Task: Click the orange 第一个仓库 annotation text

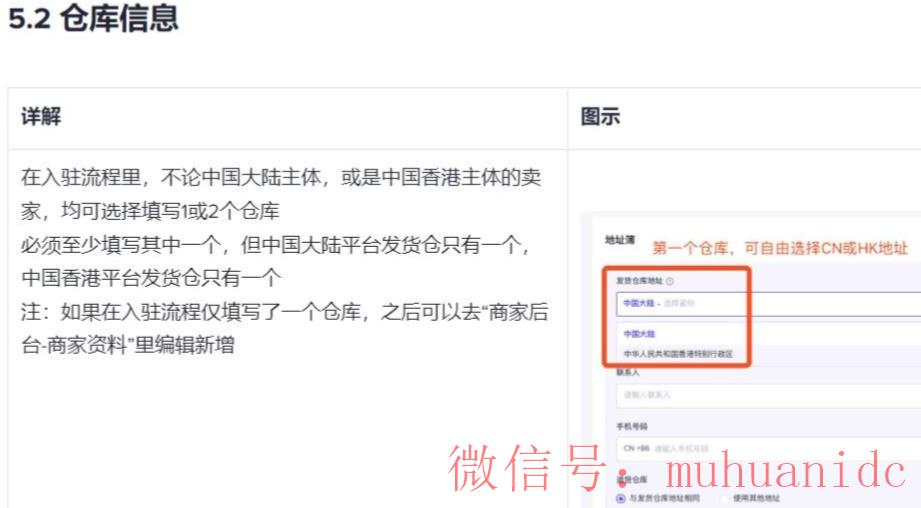Action: [780, 247]
